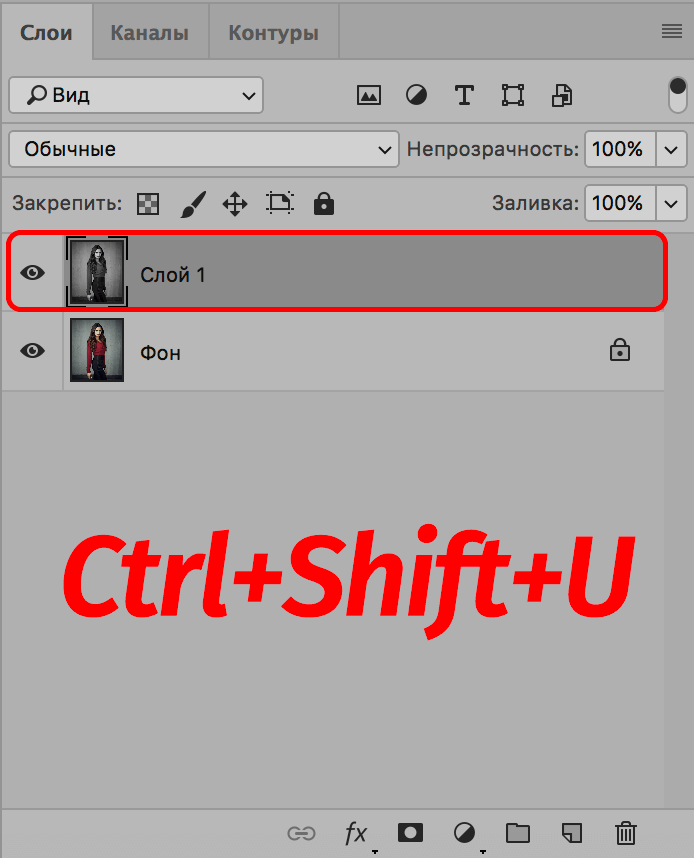The image size is (694, 858).
Task: Click the shape layer filter icon
Action: point(513,96)
